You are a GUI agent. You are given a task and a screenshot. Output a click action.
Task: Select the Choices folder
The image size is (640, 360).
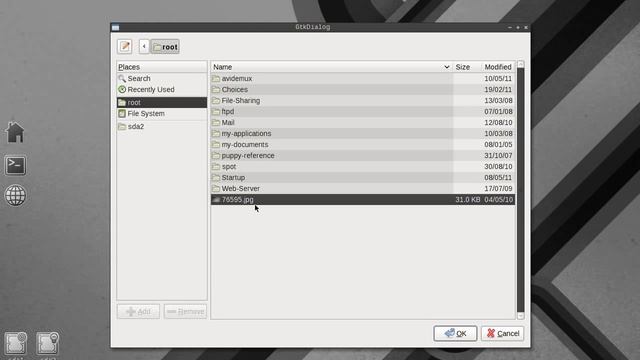pos(362,89)
